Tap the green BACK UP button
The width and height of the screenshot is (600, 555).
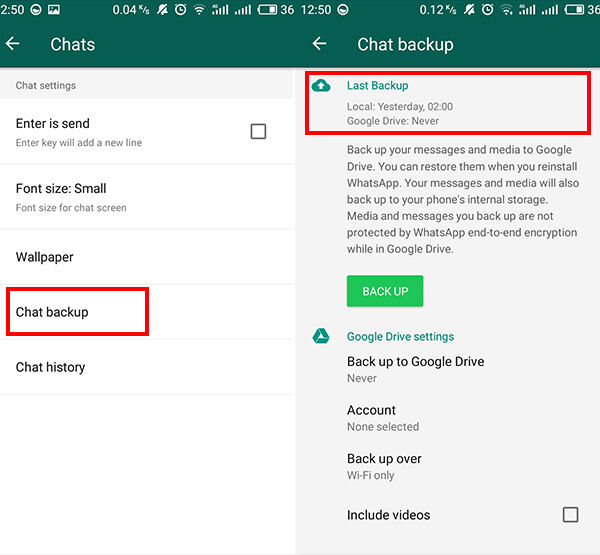pos(385,291)
